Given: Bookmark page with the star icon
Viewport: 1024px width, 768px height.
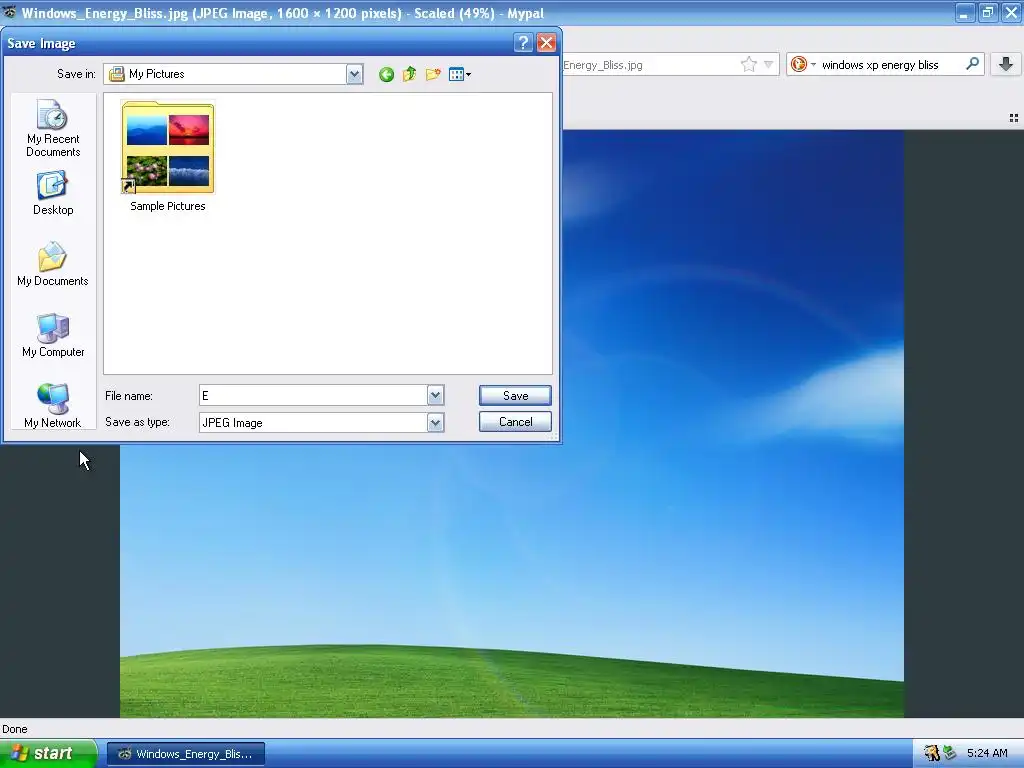Looking at the screenshot, I should click(748, 64).
